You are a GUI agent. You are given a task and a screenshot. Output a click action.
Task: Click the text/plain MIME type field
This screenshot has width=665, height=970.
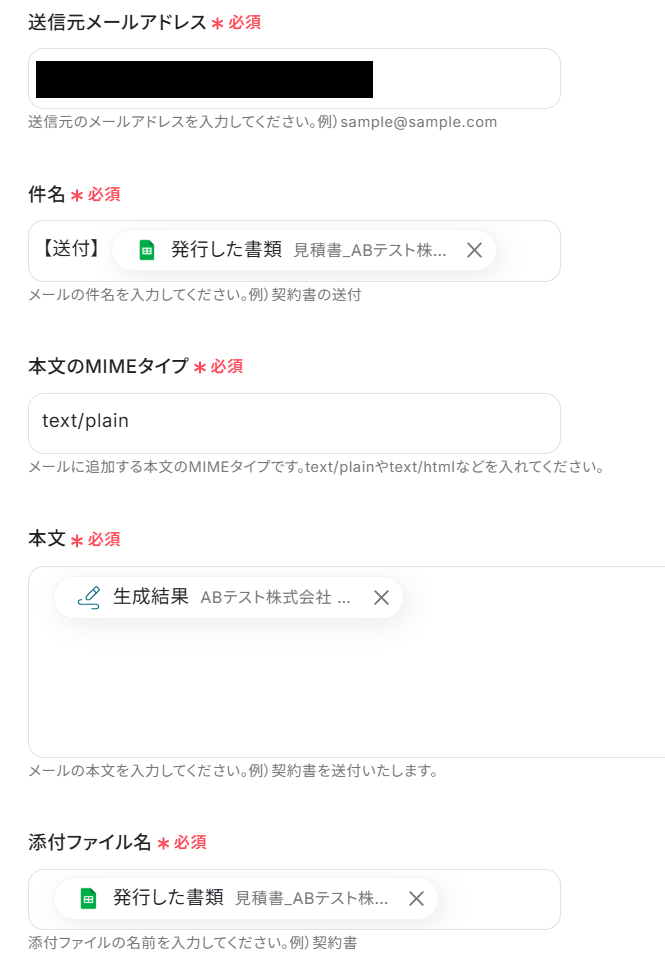294,424
